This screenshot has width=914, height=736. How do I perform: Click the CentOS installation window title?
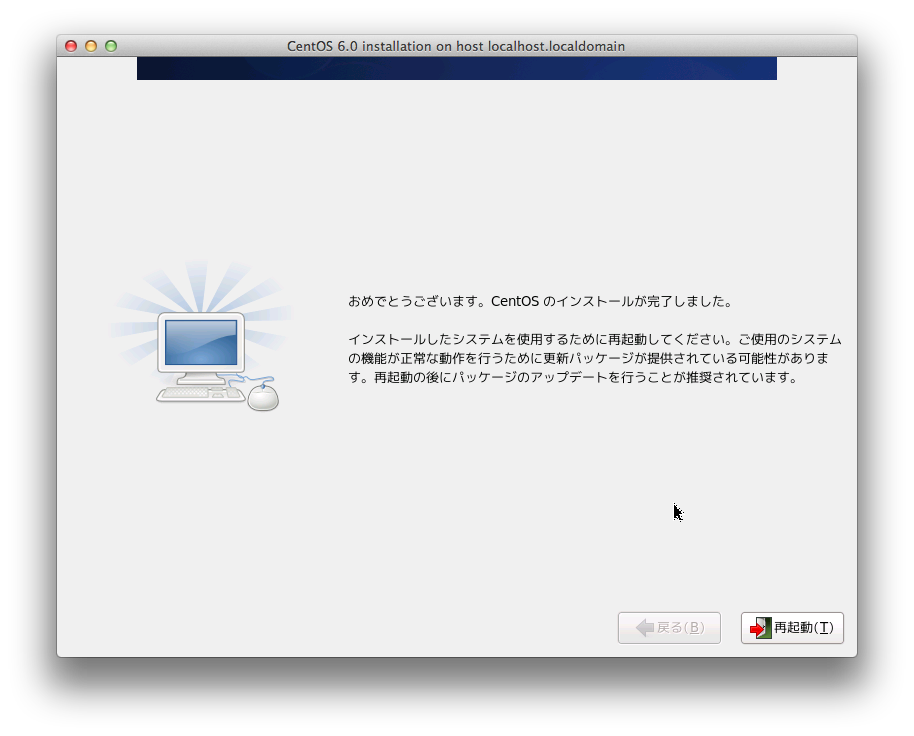[x=456, y=46]
